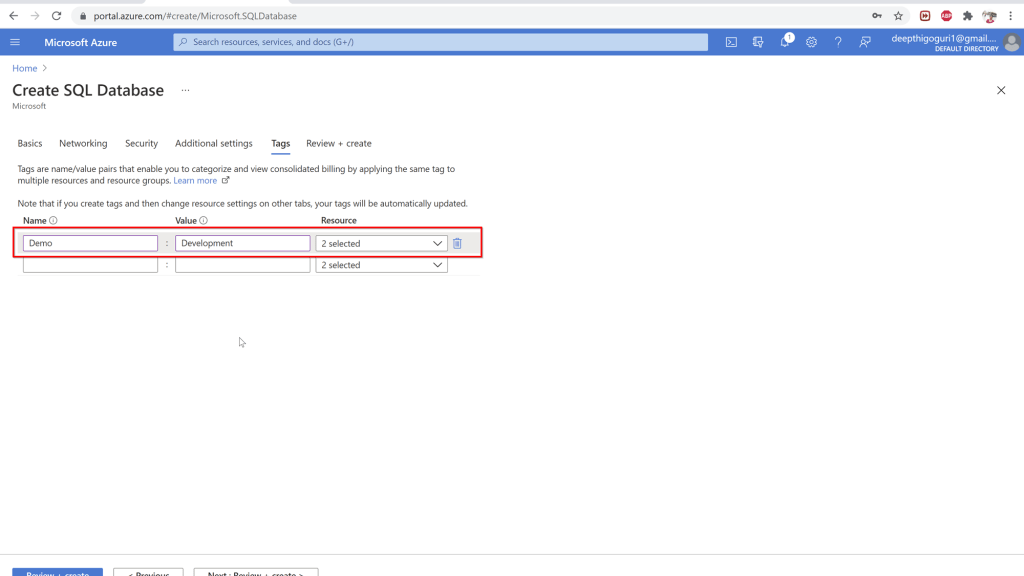
Task: Open the notifications bell
Action: coord(785,42)
